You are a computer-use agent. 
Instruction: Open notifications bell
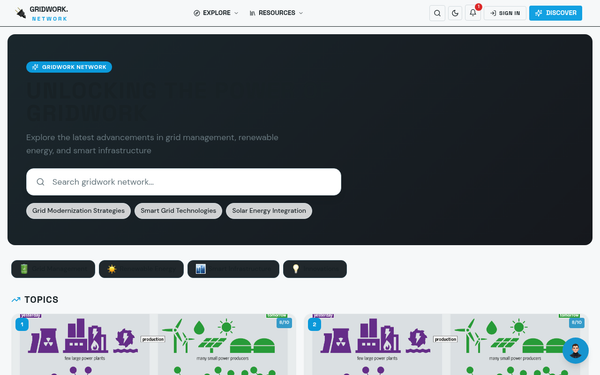point(473,13)
